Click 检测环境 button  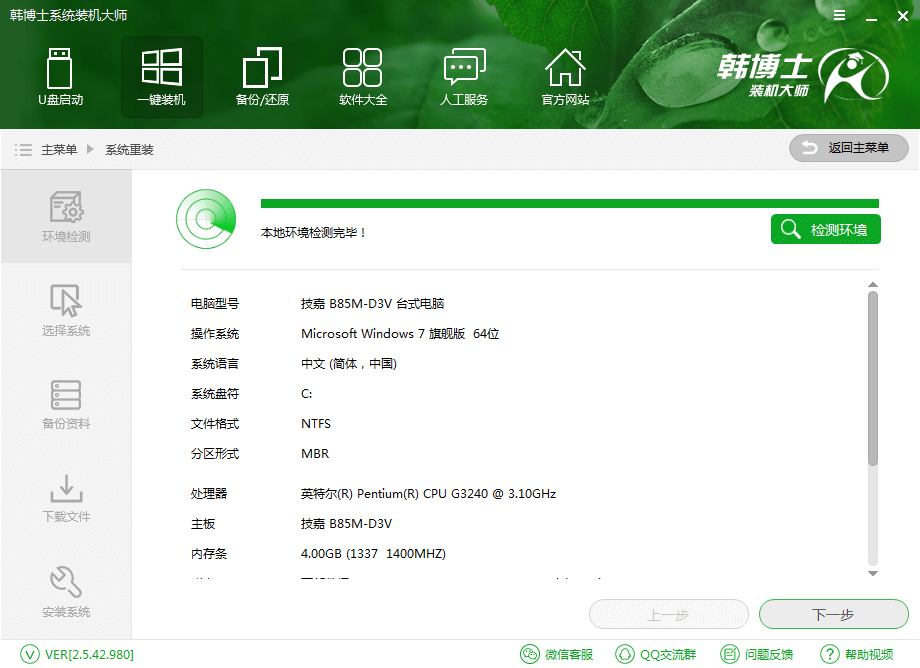click(826, 229)
